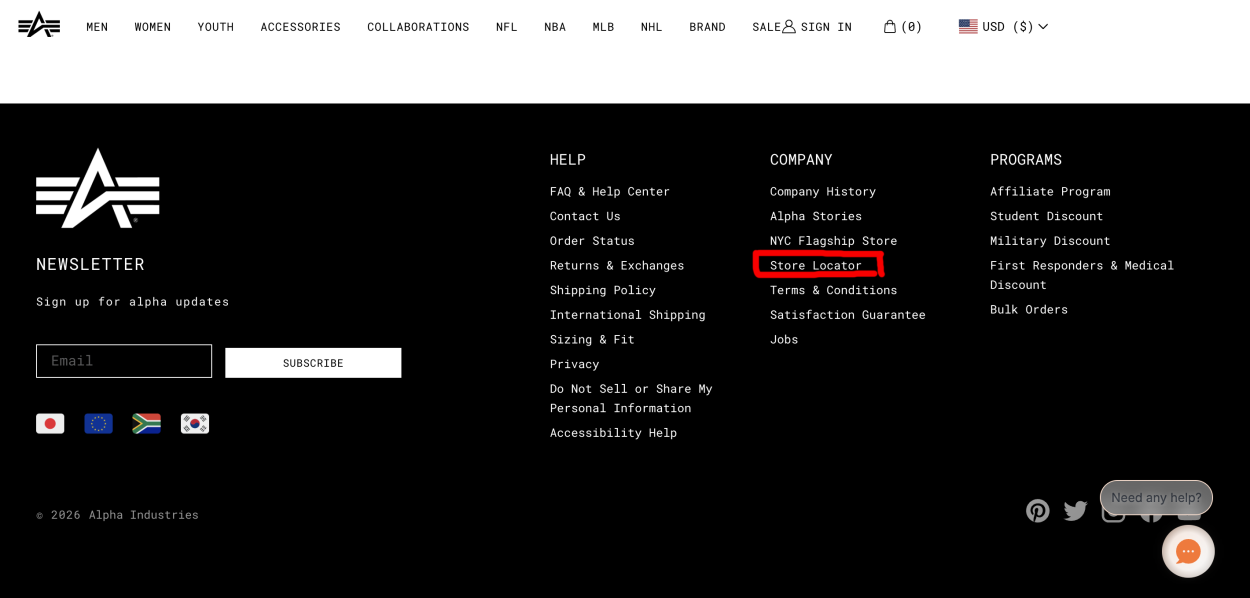Open the orange chat bubble widget
The width and height of the screenshot is (1250, 598).
[x=1188, y=551]
